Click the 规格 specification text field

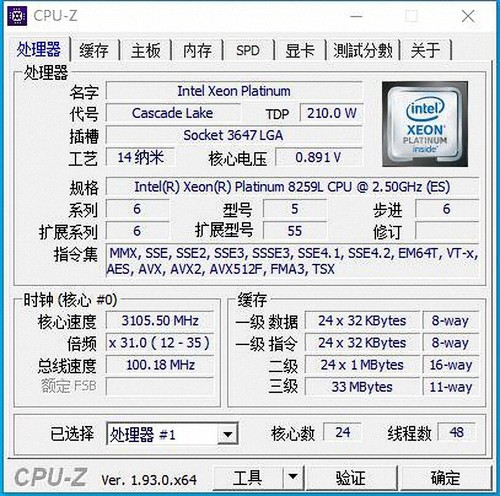292,187
